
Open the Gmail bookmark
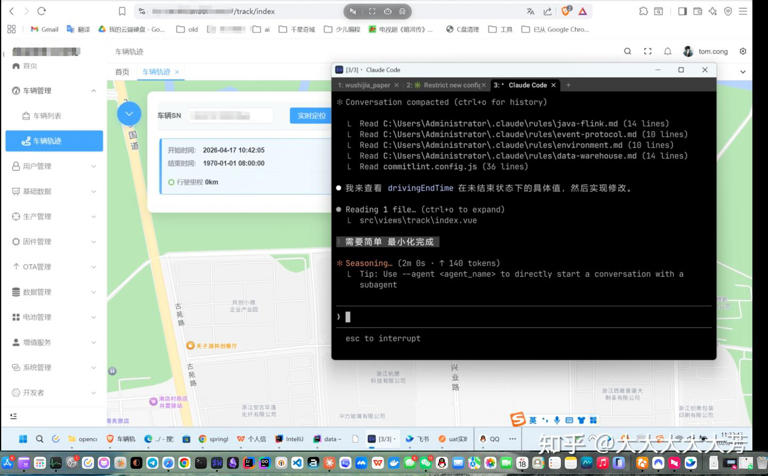click(x=44, y=29)
